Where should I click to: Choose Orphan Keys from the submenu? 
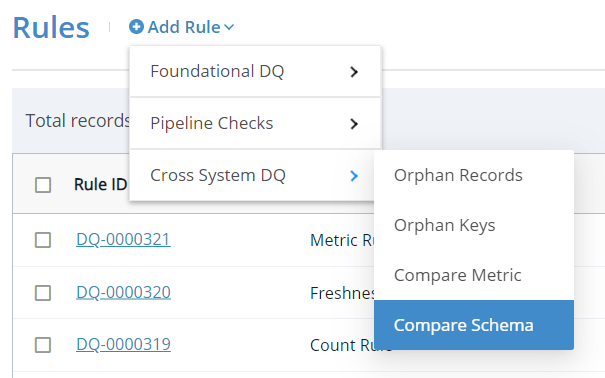[474, 225]
